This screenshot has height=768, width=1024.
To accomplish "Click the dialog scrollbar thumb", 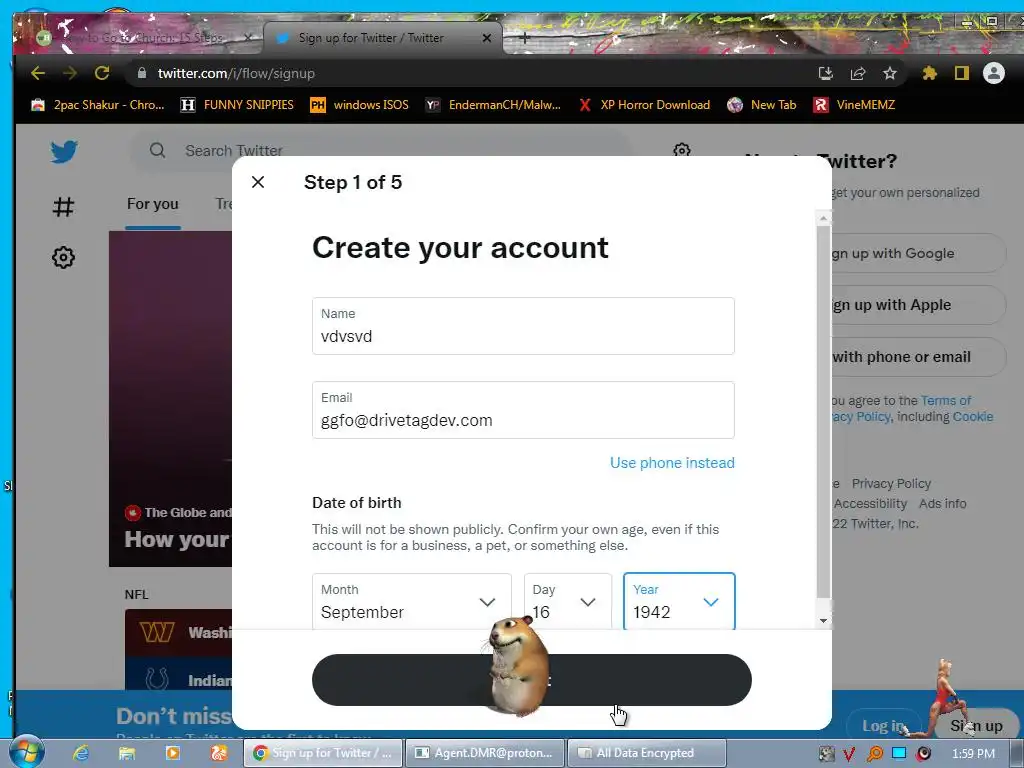I will coord(824,411).
